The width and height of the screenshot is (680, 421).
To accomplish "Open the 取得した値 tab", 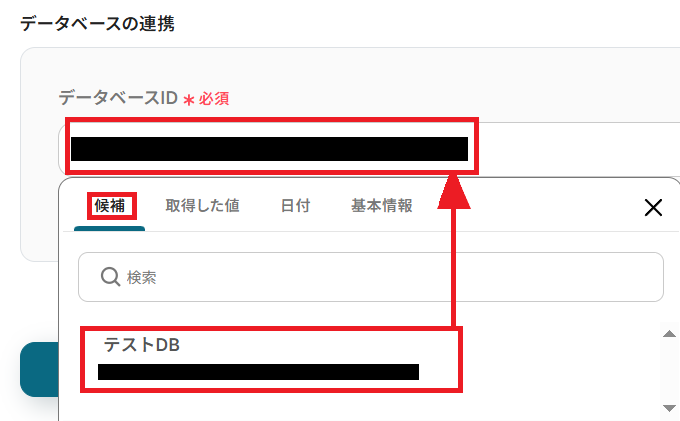I will (202, 206).
